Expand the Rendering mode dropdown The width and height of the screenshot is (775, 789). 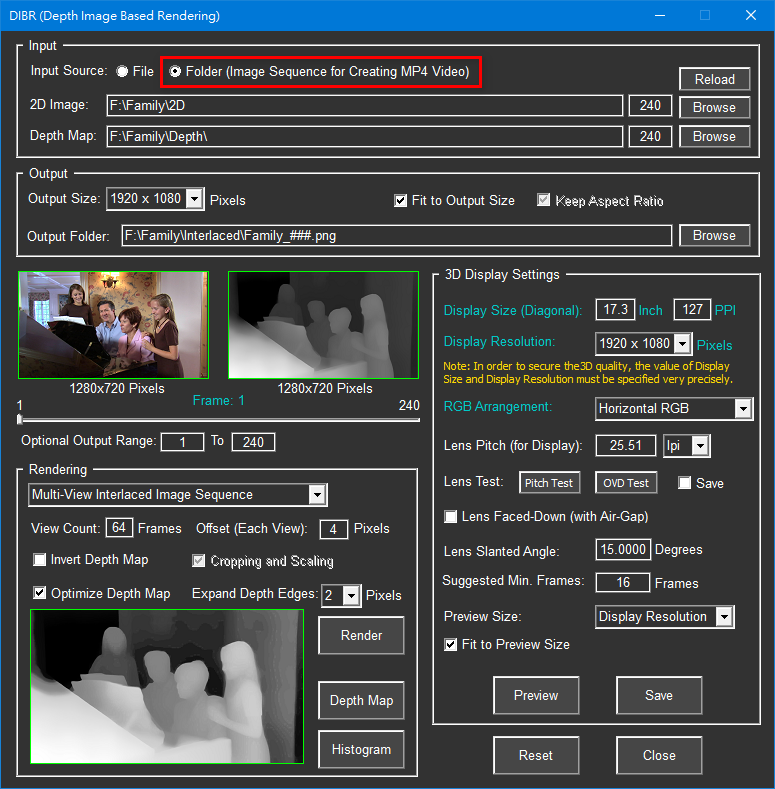coord(317,495)
